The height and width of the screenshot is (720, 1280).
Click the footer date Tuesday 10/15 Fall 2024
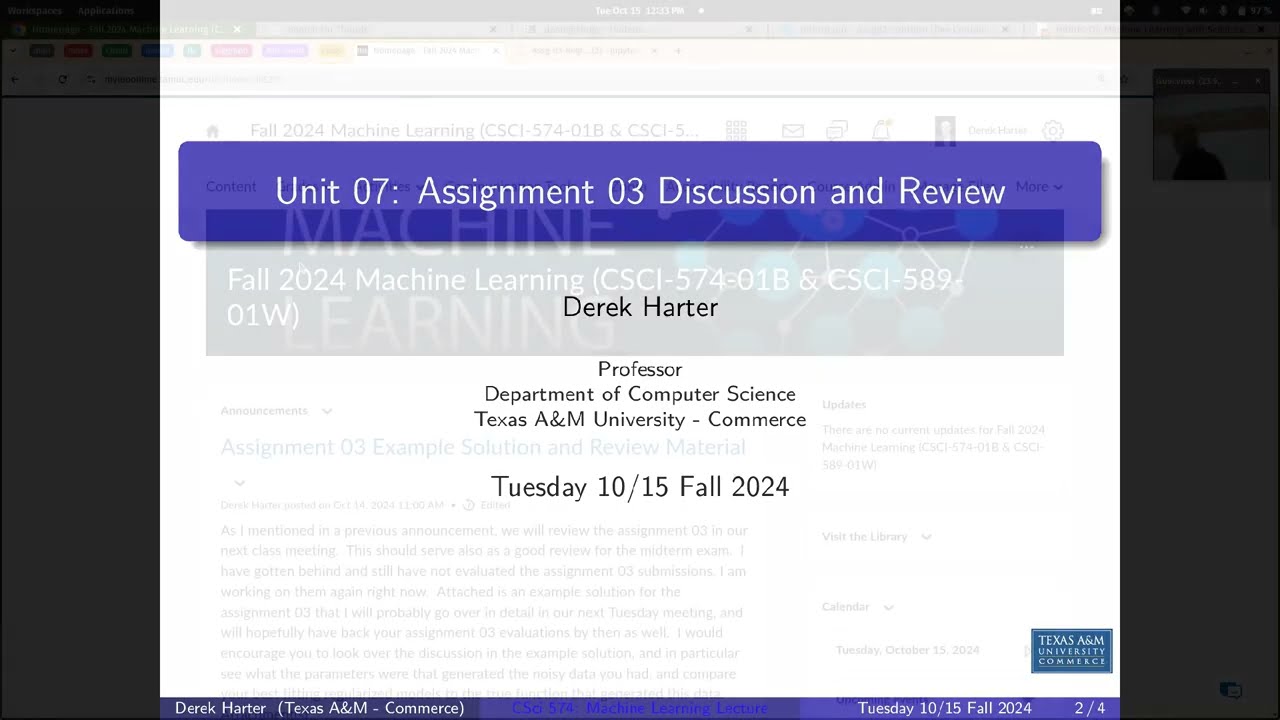coord(944,708)
